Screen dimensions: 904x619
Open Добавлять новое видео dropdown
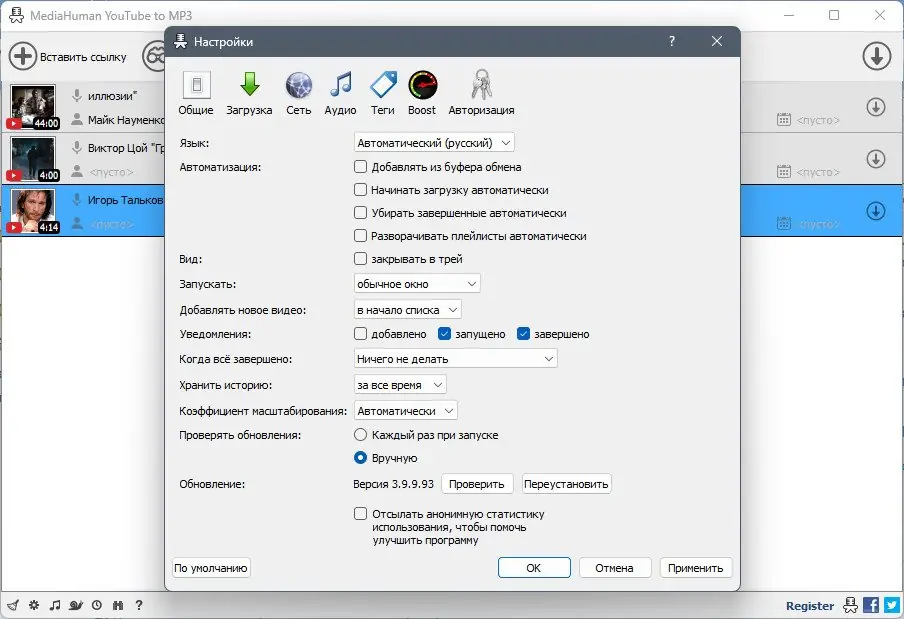click(407, 310)
